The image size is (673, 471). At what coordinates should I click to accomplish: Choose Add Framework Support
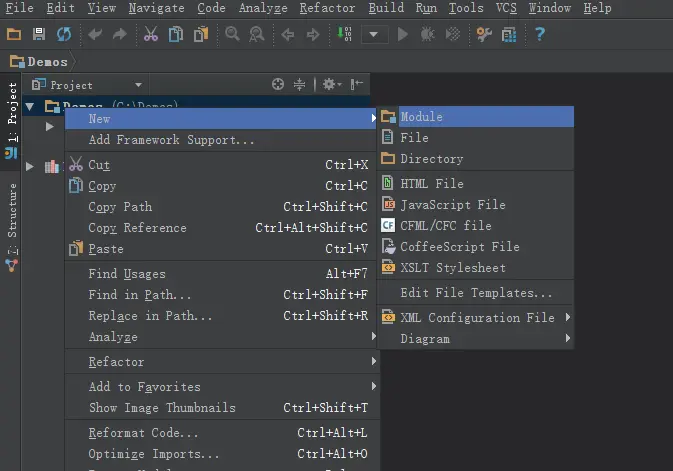pyautogui.click(x=221, y=140)
